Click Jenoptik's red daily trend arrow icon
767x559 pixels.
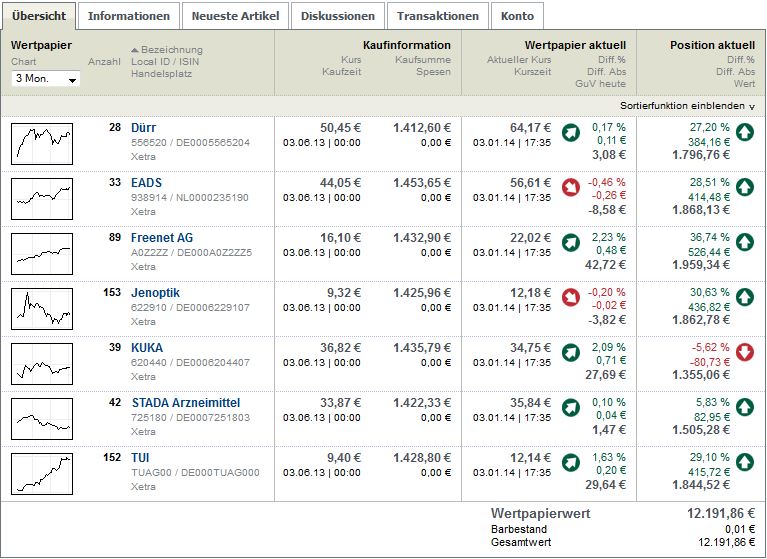tap(570, 296)
